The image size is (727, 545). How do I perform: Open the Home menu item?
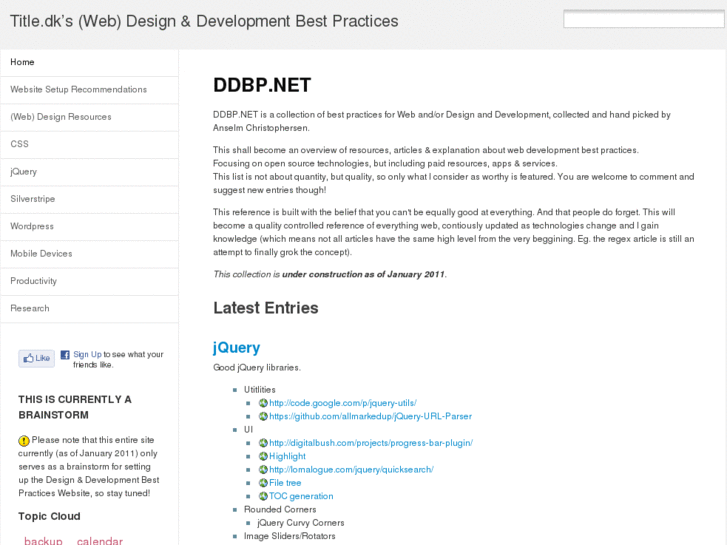coord(89,62)
